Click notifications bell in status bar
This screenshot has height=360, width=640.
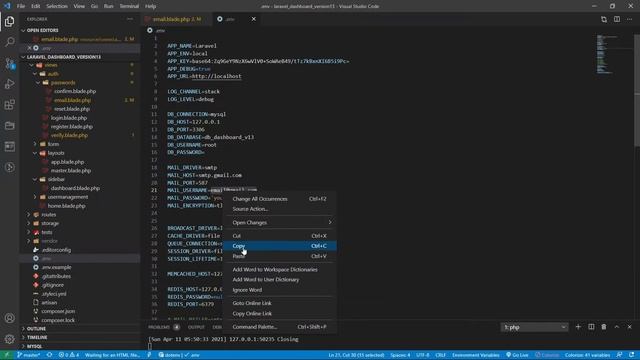(631, 355)
